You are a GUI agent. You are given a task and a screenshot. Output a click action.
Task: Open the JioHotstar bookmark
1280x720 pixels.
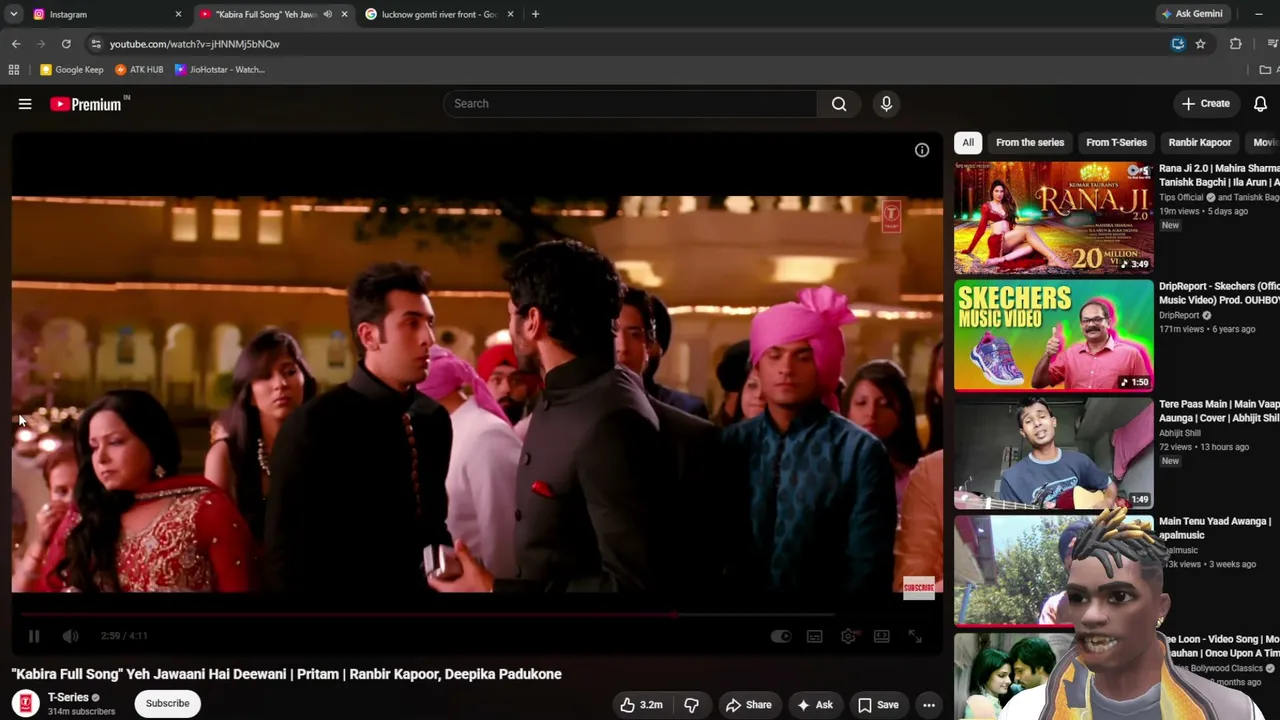220,70
